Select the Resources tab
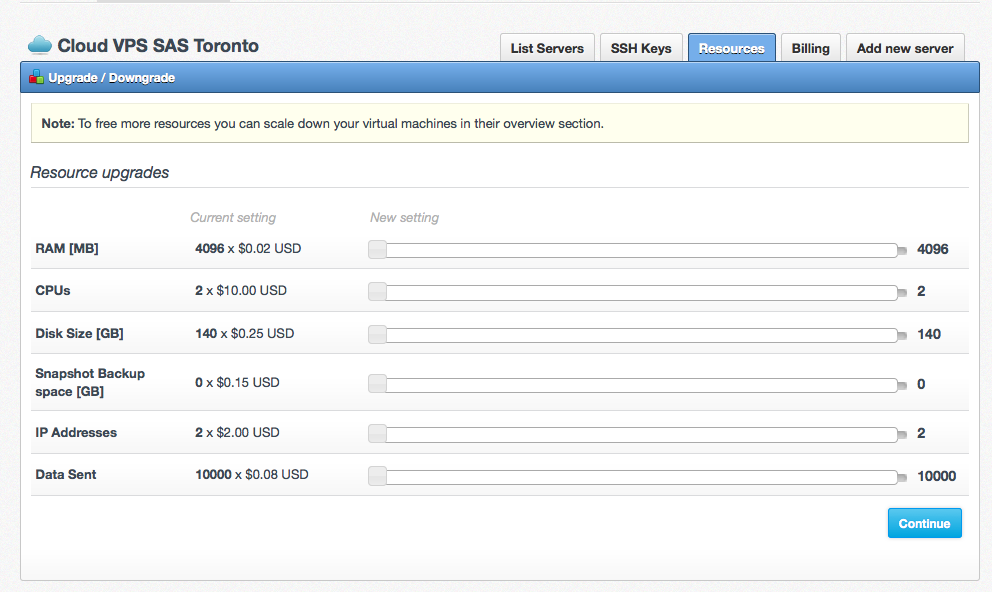992x592 pixels. tap(731, 48)
